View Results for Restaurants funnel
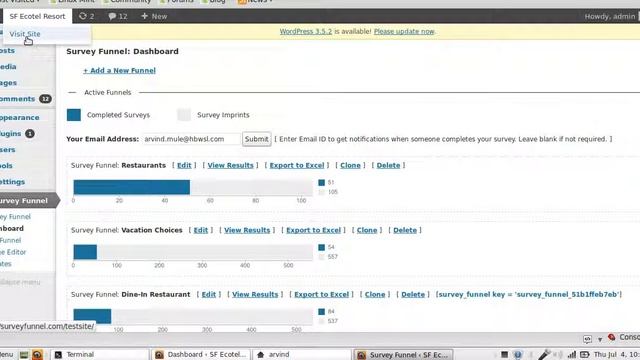The image size is (640, 360). (x=231, y=165)
